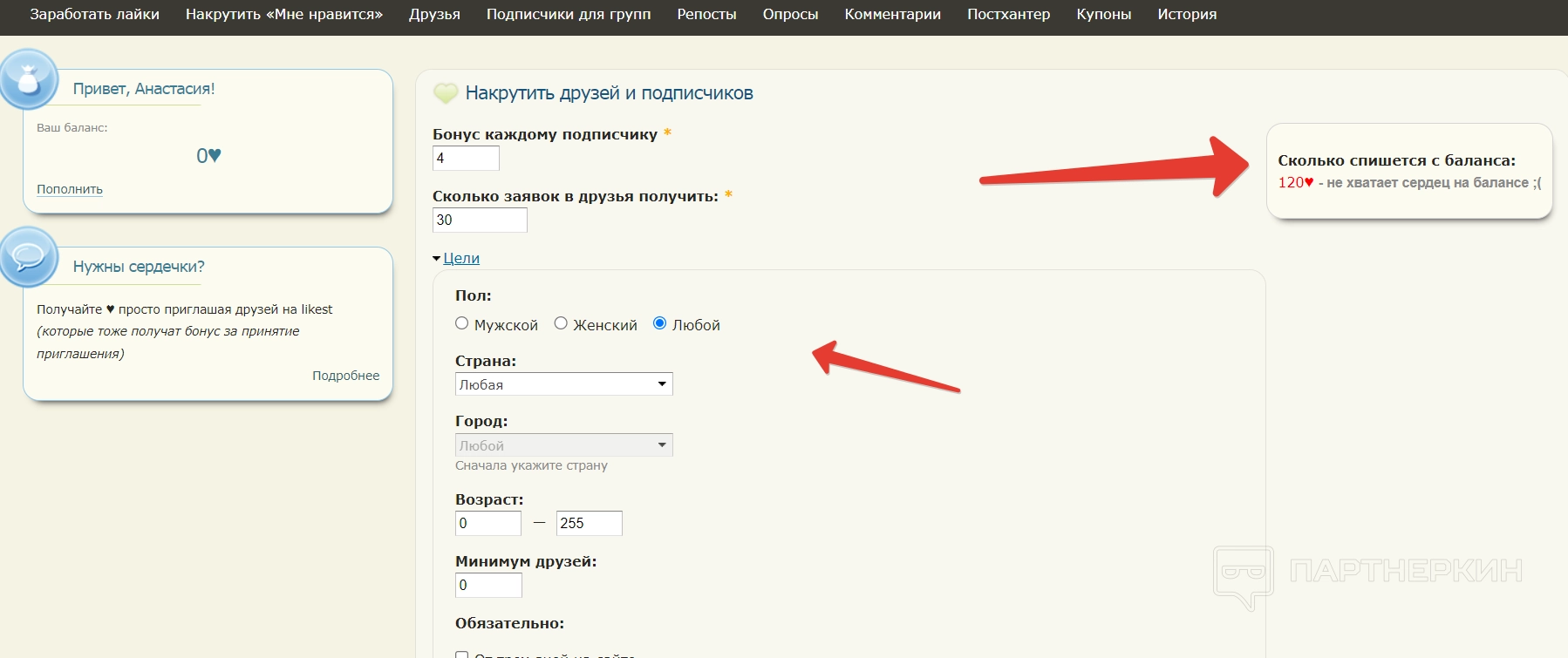
Task: Follow the "Подробнее" link
Action: (345, 376)
